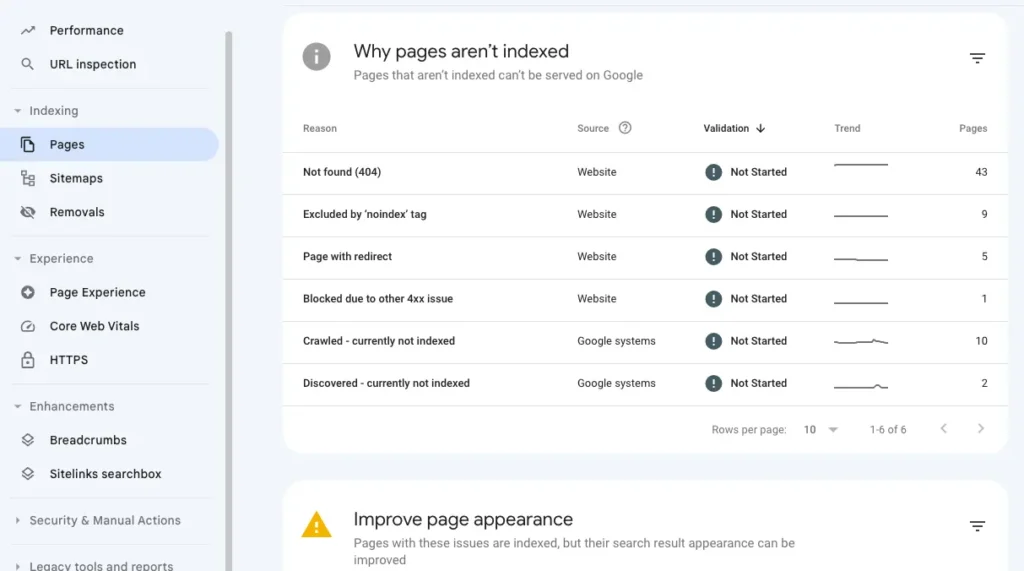The height and width of the screenshot is (571, 1024).
Task: Expand Security & Manual Actions section
Action: [x=18, y=521]
